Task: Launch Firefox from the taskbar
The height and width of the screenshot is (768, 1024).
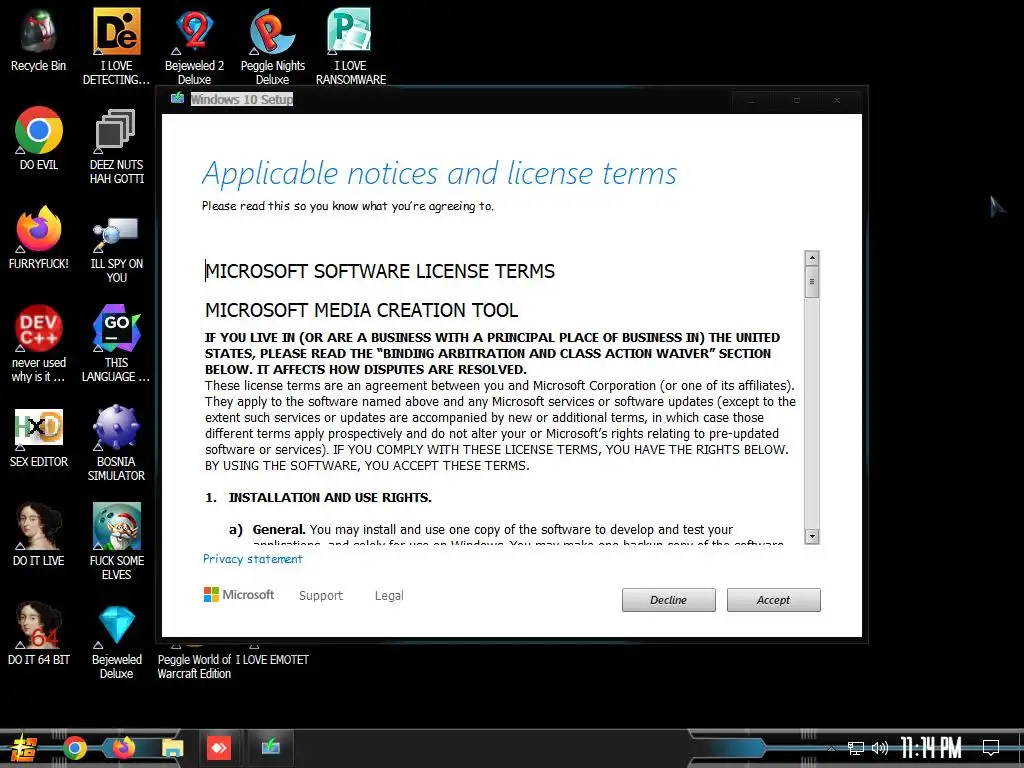Action: pyautogui.click(x=123, y=748)
